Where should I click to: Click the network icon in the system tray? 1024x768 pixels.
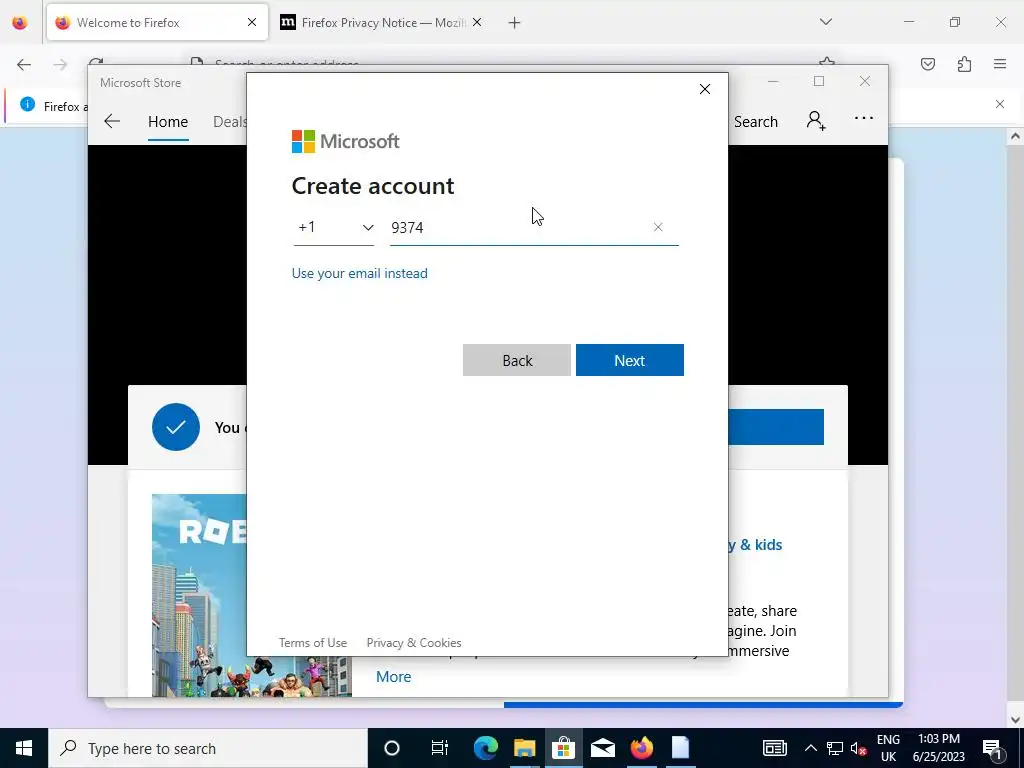point(835,748)
